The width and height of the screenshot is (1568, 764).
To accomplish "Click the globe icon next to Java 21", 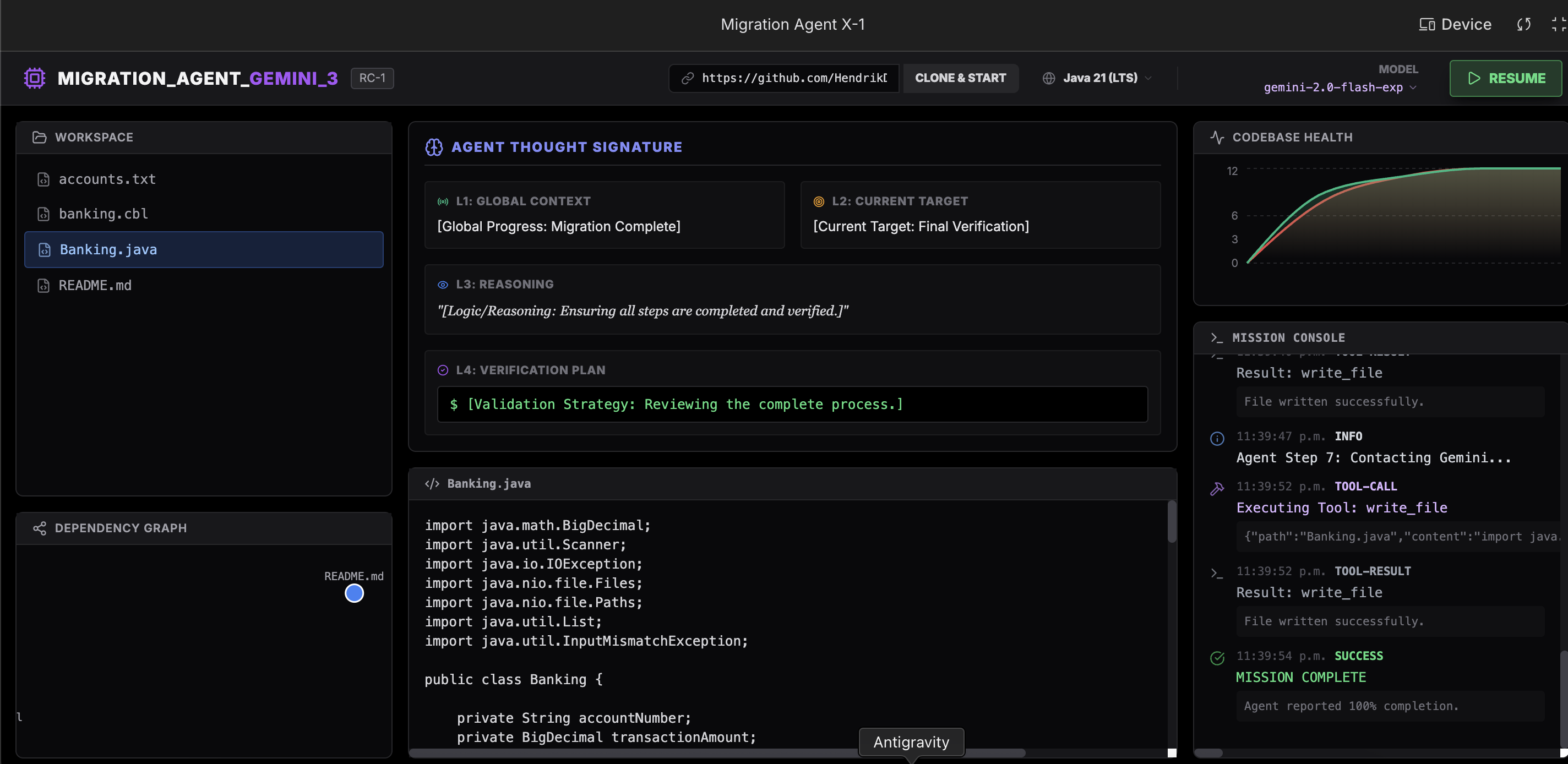I will pyautogui.click(x=1048, y=78).
